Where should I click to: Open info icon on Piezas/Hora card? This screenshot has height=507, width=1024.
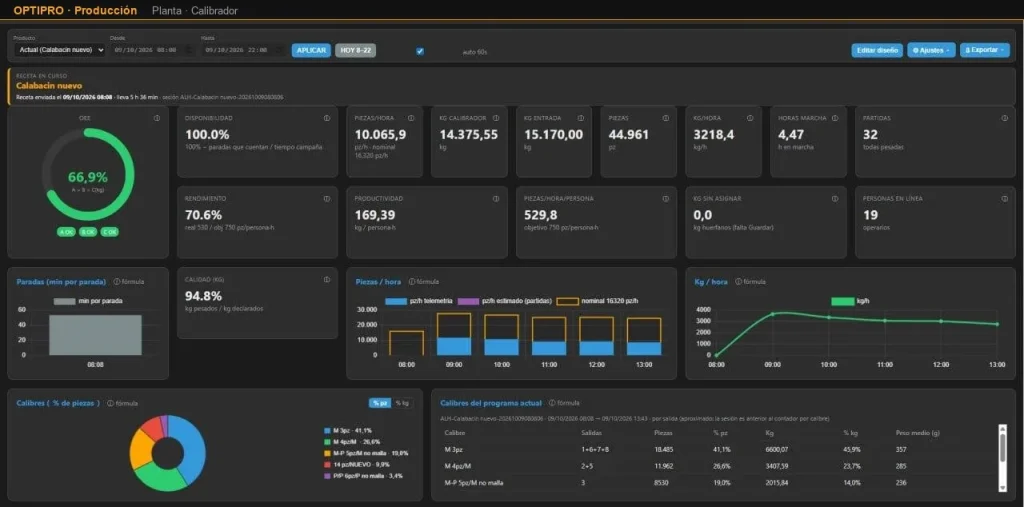click(411, 118)
